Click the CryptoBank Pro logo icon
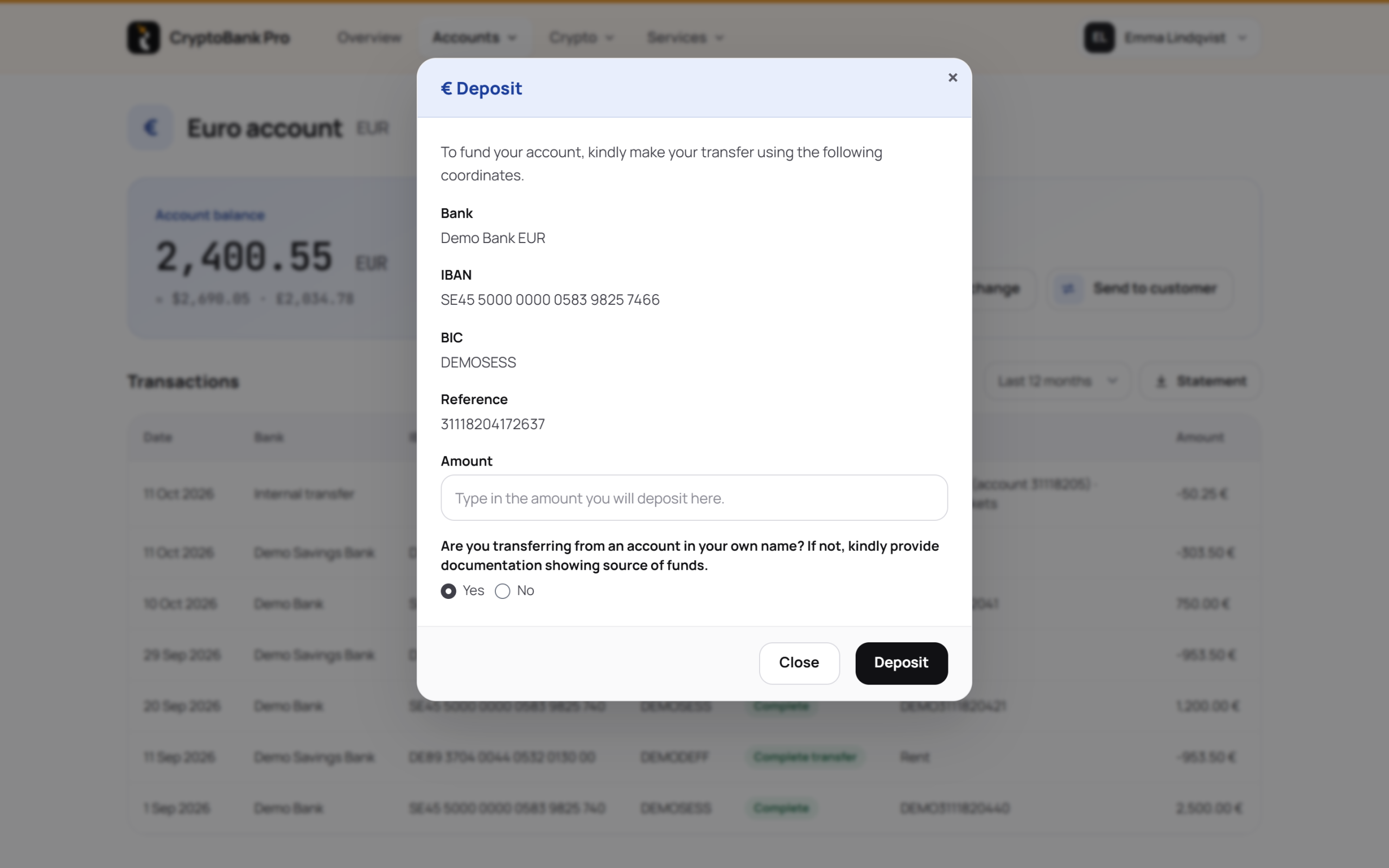Image resolution: width=1389 pixels, height=868 pixels. click(x=143, y=38)
